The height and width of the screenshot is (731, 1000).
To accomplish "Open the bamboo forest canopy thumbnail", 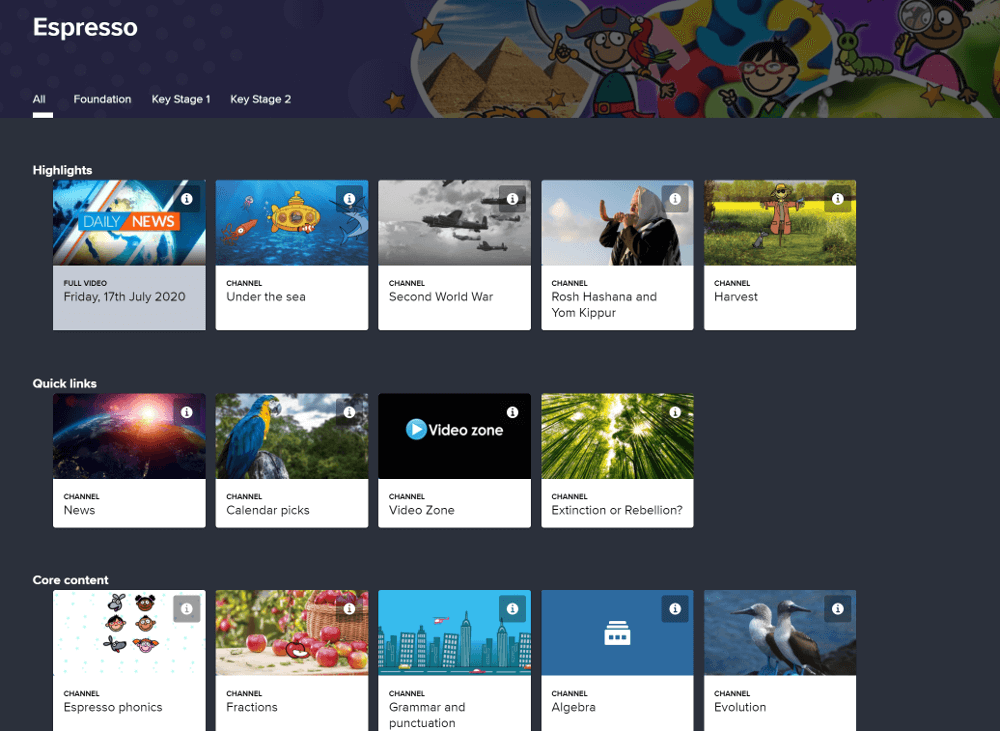I will pos(617,436).
